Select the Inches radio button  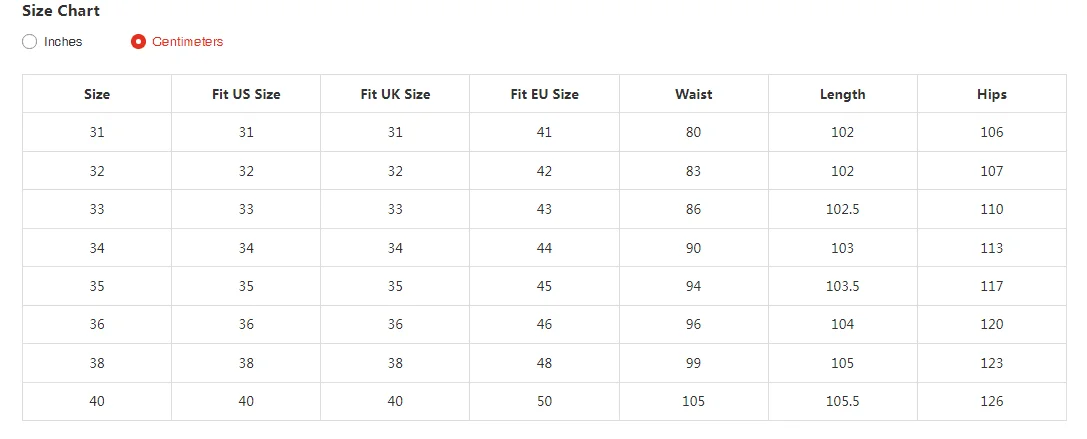[30, 42]
